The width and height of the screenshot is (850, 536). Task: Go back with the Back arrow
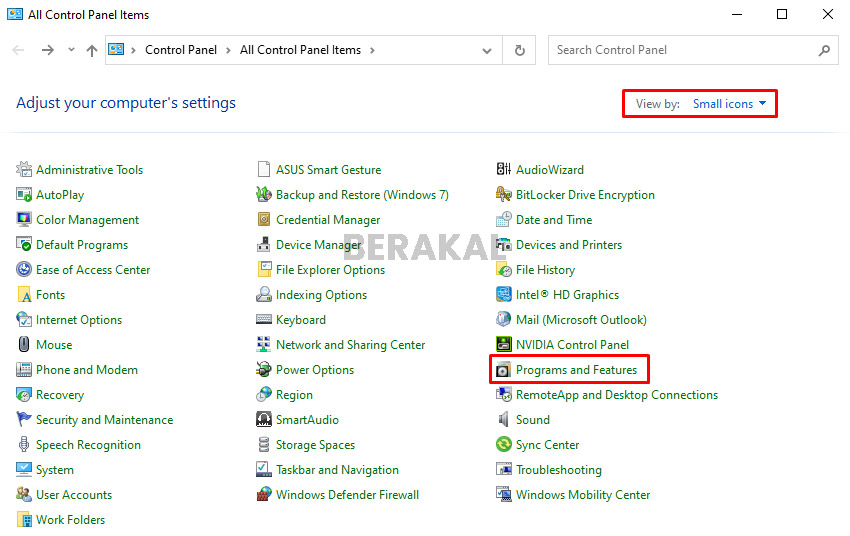(x=18, y=50)
